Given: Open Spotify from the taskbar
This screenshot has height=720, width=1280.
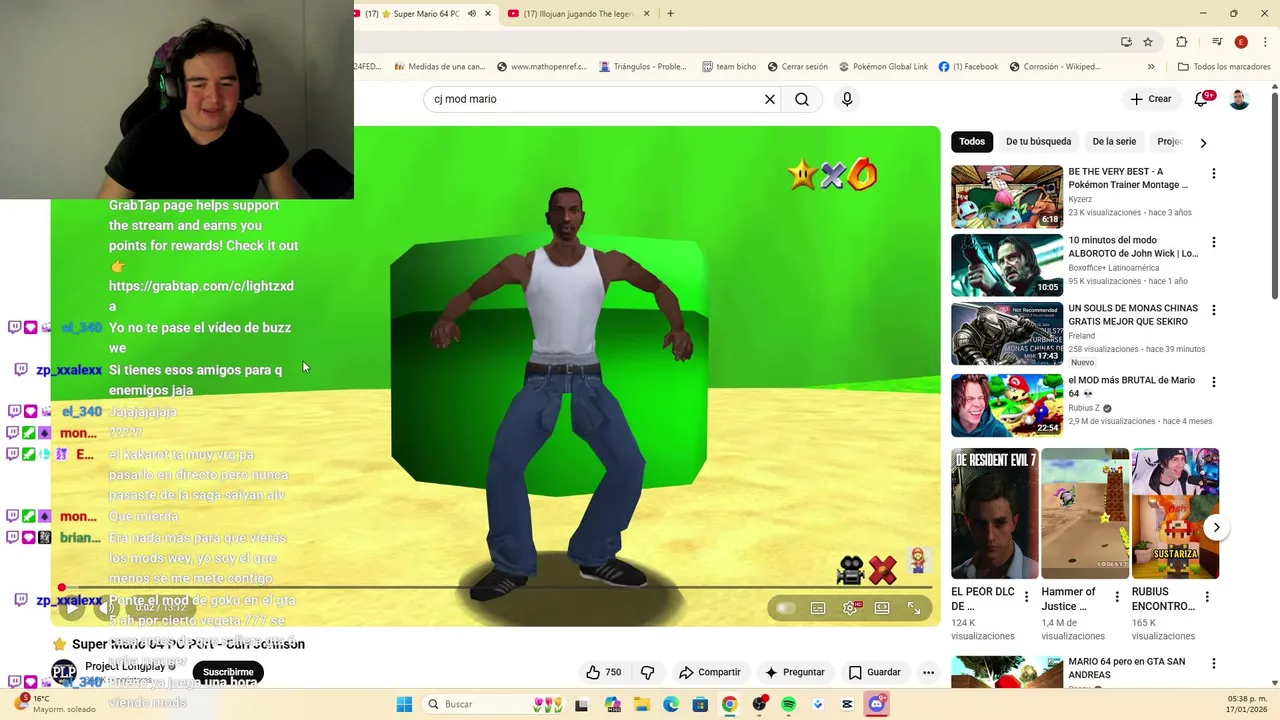Looking at the screenshot, I should click(x=788, y=704).
